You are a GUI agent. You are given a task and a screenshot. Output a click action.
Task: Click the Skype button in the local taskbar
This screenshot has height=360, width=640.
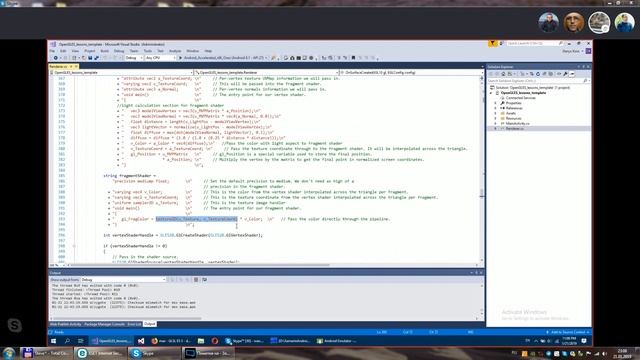click(153, 353)
